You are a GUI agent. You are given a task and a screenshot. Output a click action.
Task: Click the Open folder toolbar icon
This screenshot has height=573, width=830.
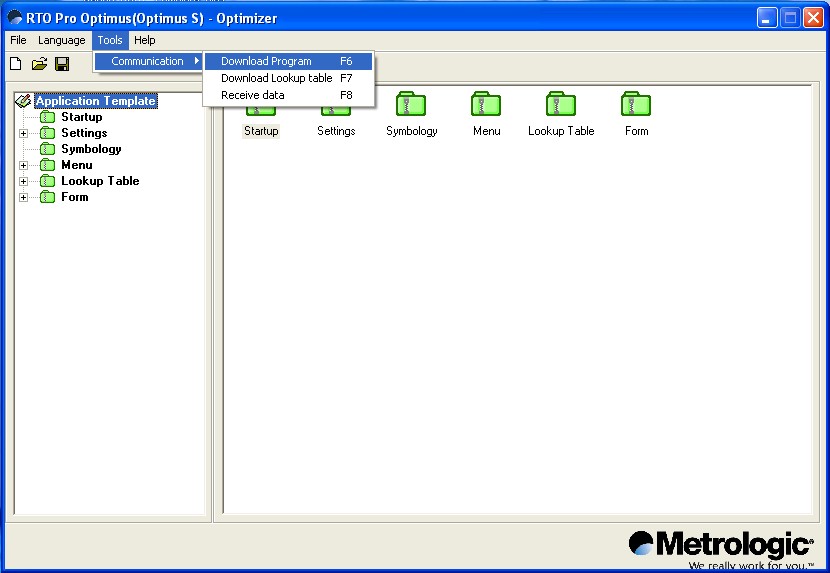click(x=39, y=64)
